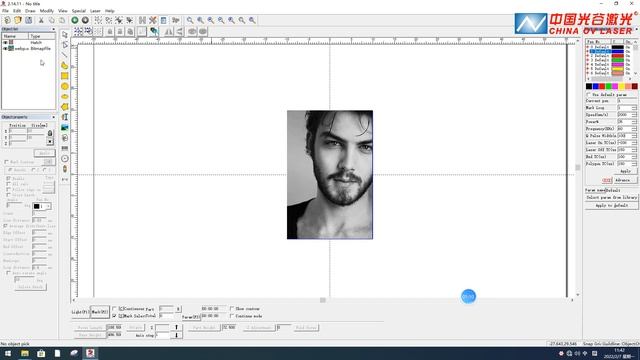Open the Modify menu
Screen dimensions: 640x360
pyautogui.click(x=47, y=11)
